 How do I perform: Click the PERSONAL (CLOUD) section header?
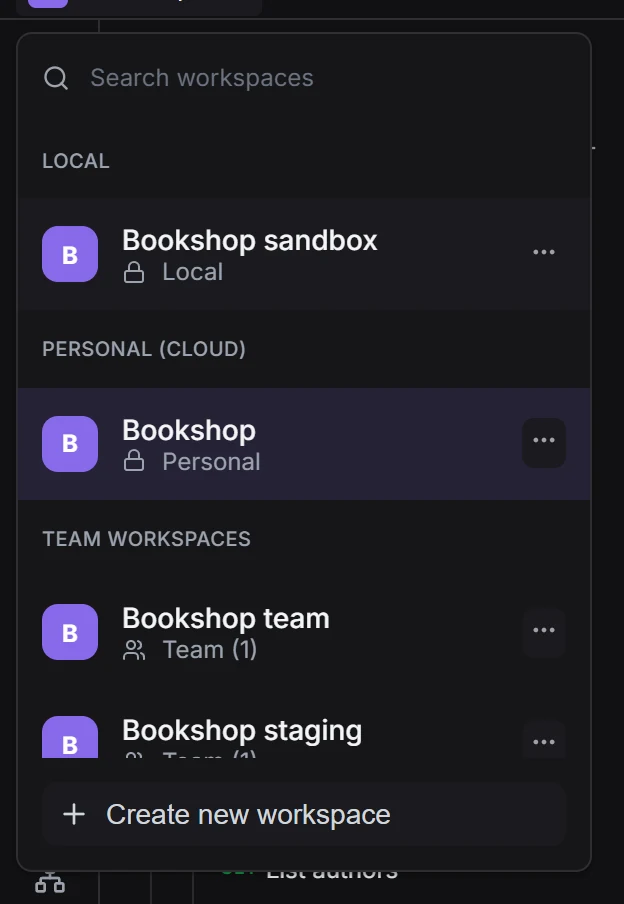coord(144,349)
